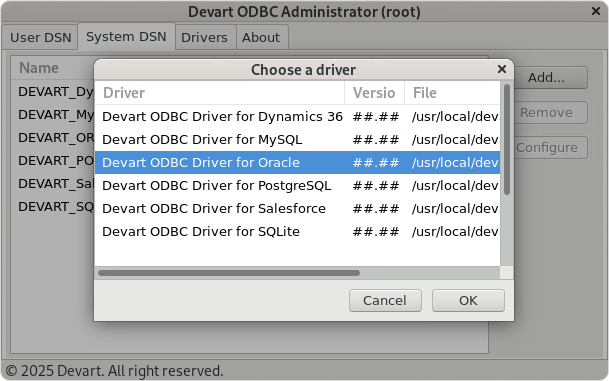Select Devart ODBC Driver for SQLite
The width and height of the screenshot is (609, 381).
coord(297,231)
